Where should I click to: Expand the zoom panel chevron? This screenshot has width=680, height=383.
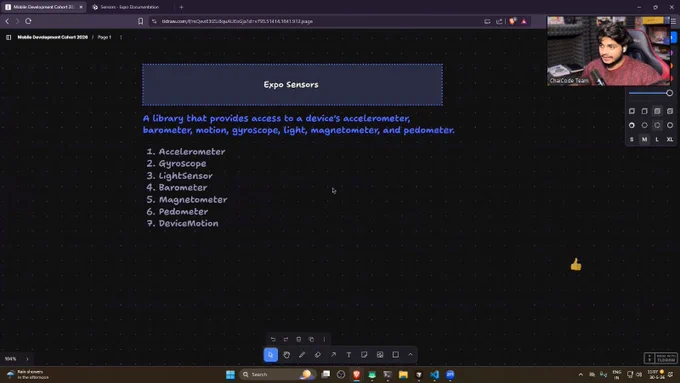(x=27, y=359)
